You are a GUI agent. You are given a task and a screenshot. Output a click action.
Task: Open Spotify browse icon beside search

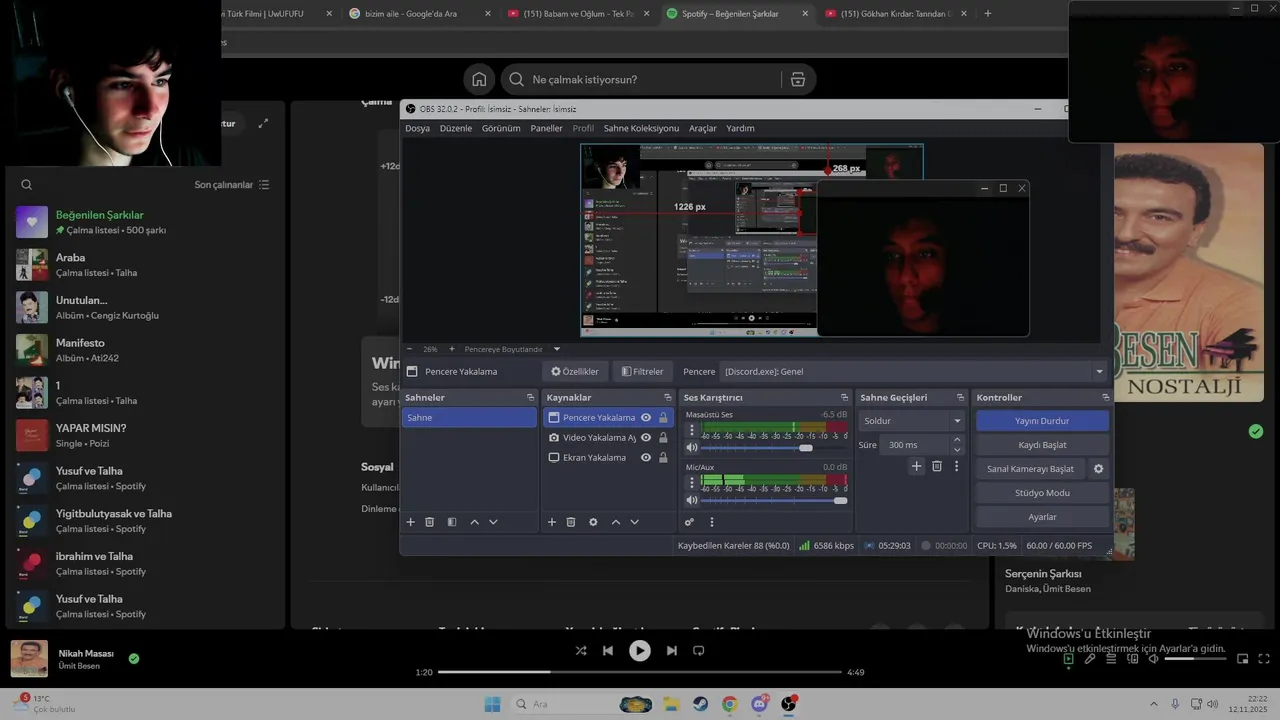[797, 79]
